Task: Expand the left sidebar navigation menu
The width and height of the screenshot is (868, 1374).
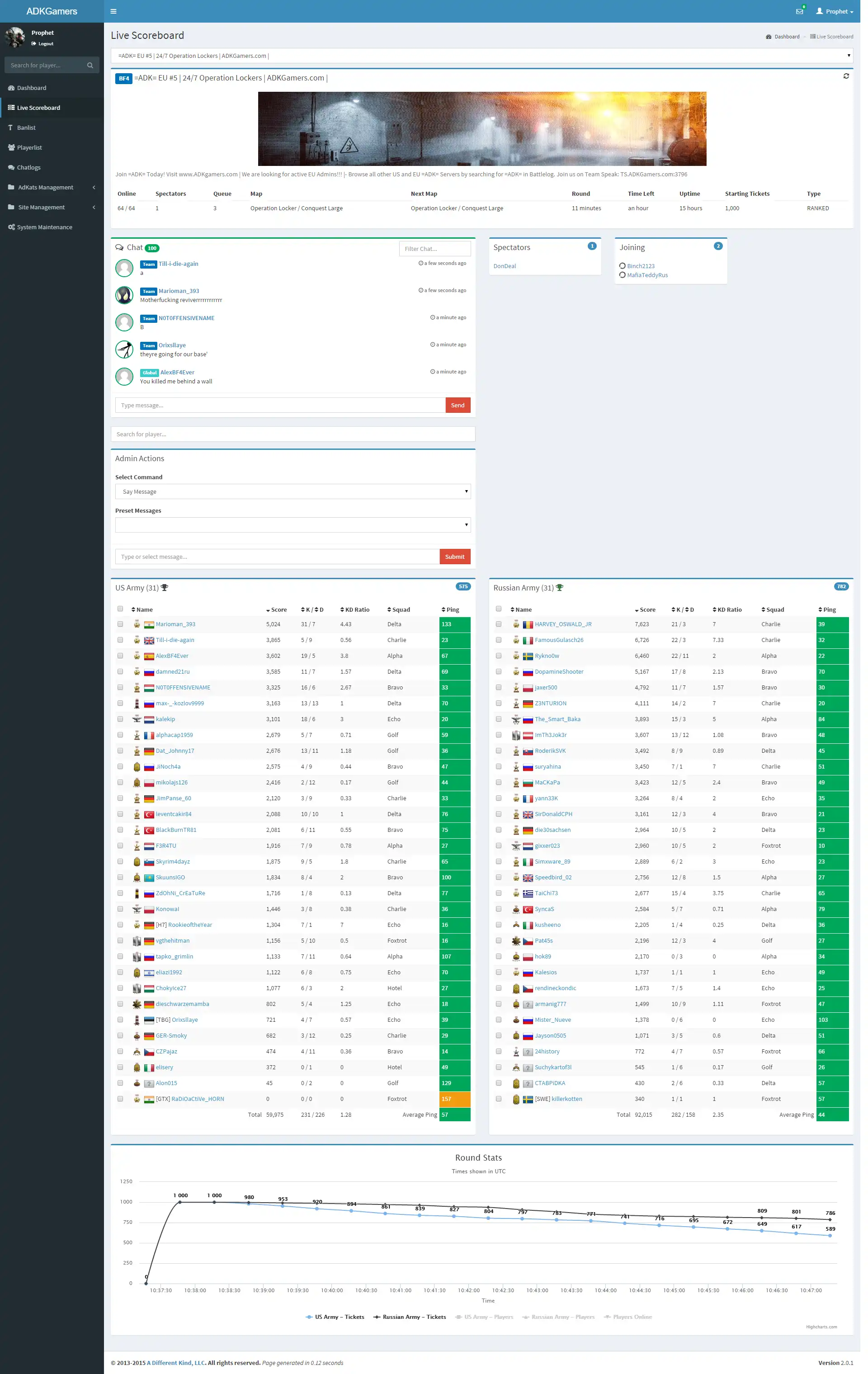Action: 113,11
